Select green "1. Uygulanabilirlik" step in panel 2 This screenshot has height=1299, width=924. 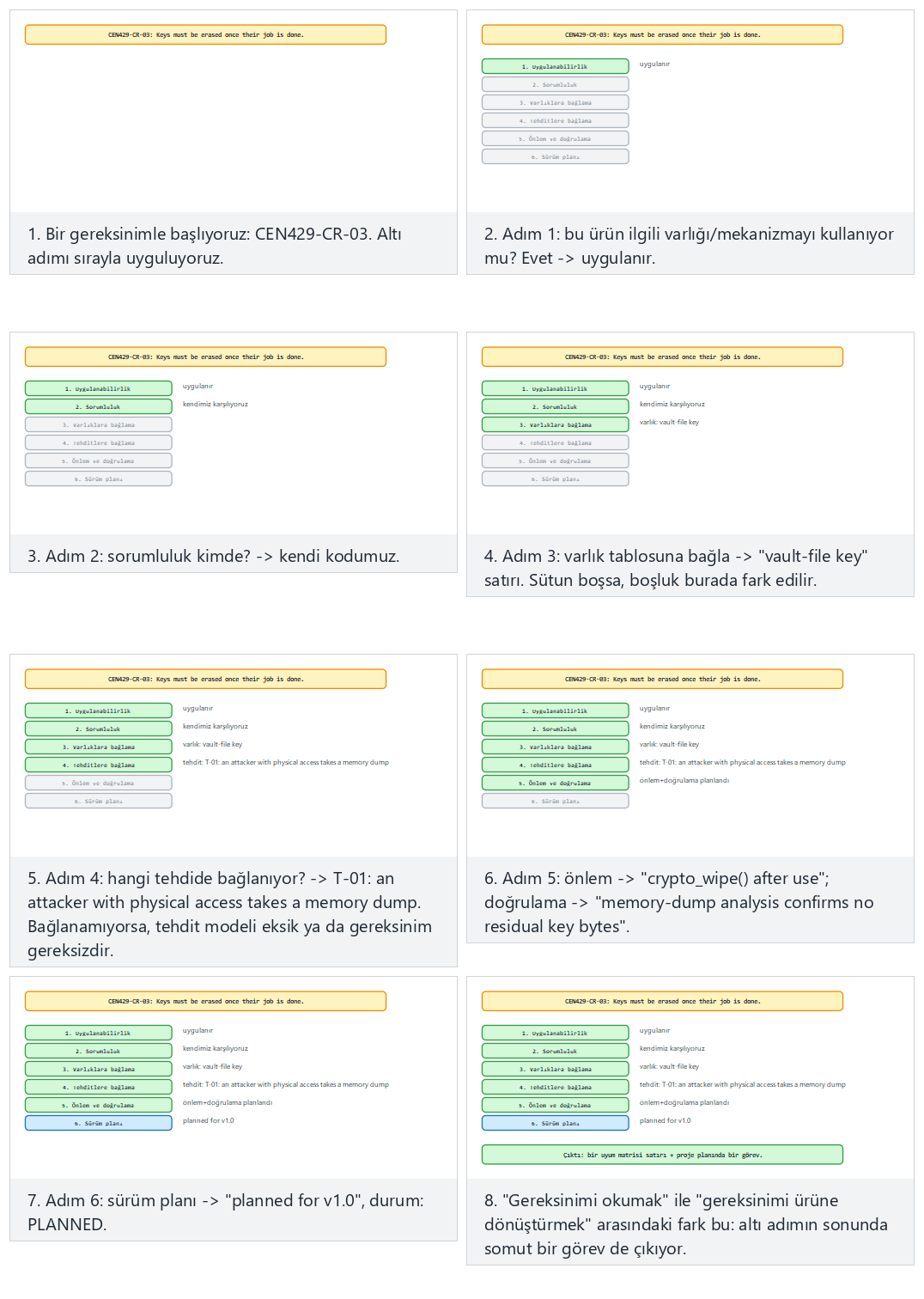point(555,66)
